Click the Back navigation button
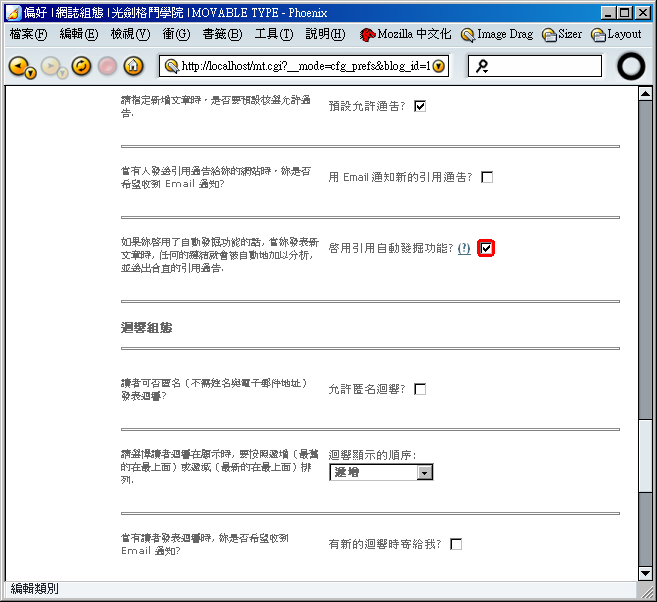657x602 pixels. tap(18, 66)
